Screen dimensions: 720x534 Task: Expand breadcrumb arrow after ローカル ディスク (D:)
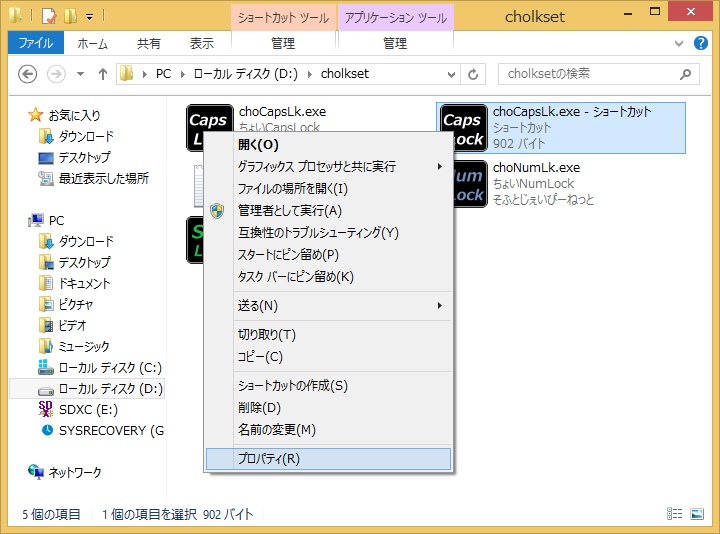(310, 74)
